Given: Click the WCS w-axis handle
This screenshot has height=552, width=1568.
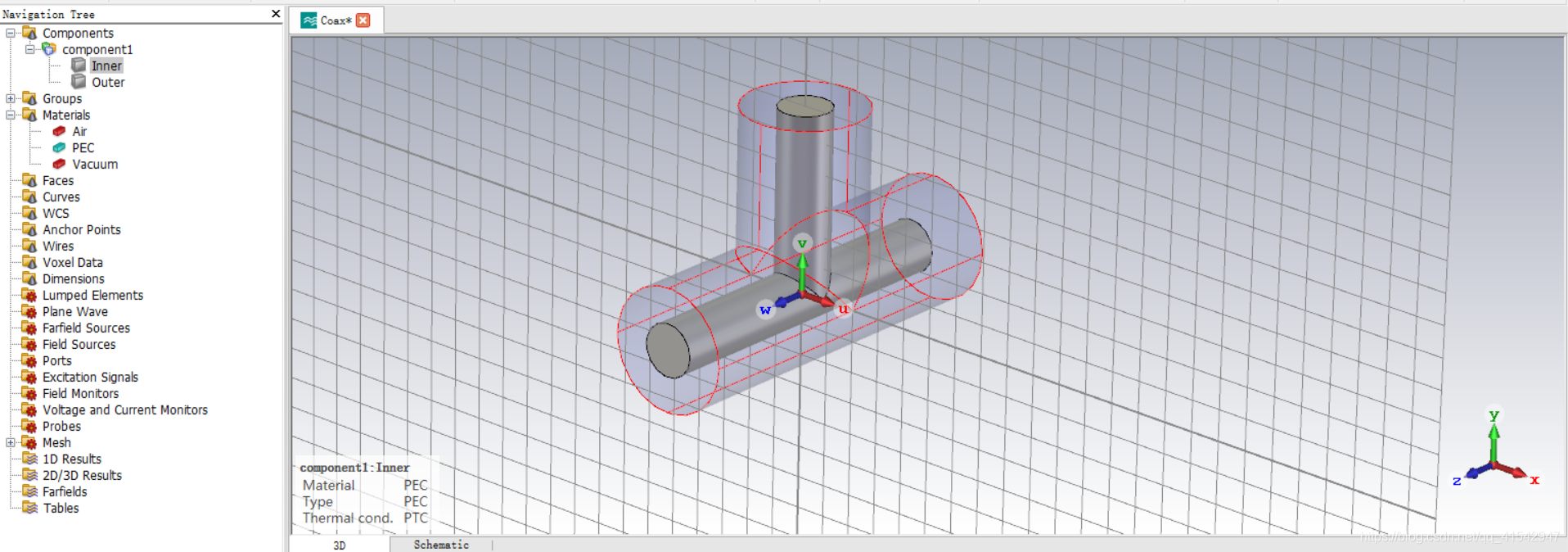Looking at the screenshot, I should click(x=765, y=310).
